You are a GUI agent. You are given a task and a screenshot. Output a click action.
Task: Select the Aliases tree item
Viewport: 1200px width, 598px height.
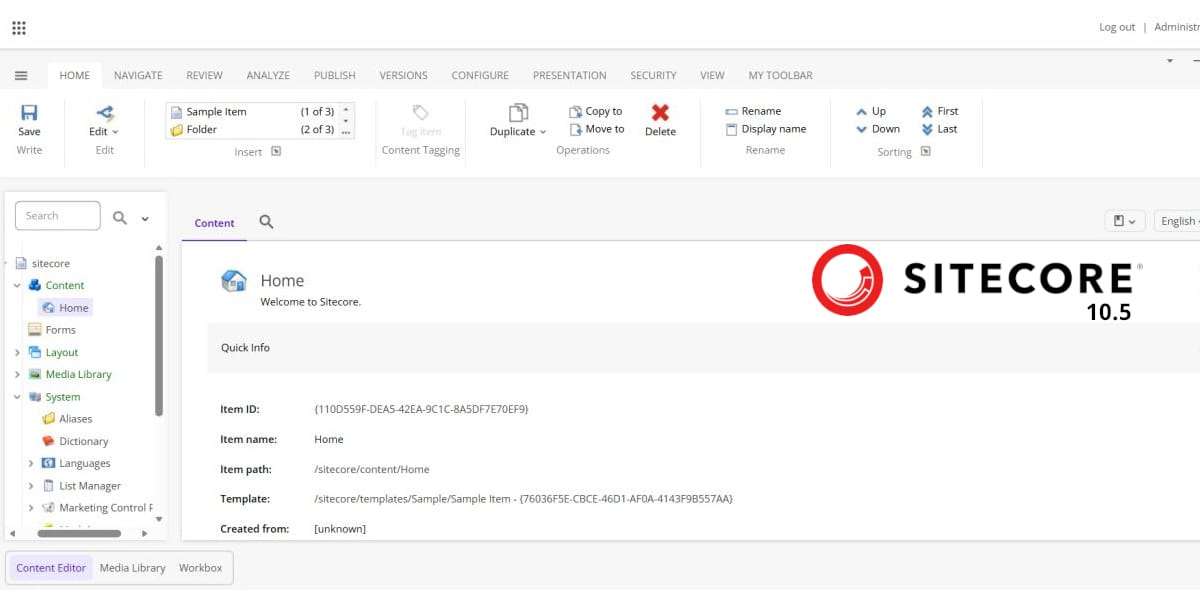coord(76,419)
